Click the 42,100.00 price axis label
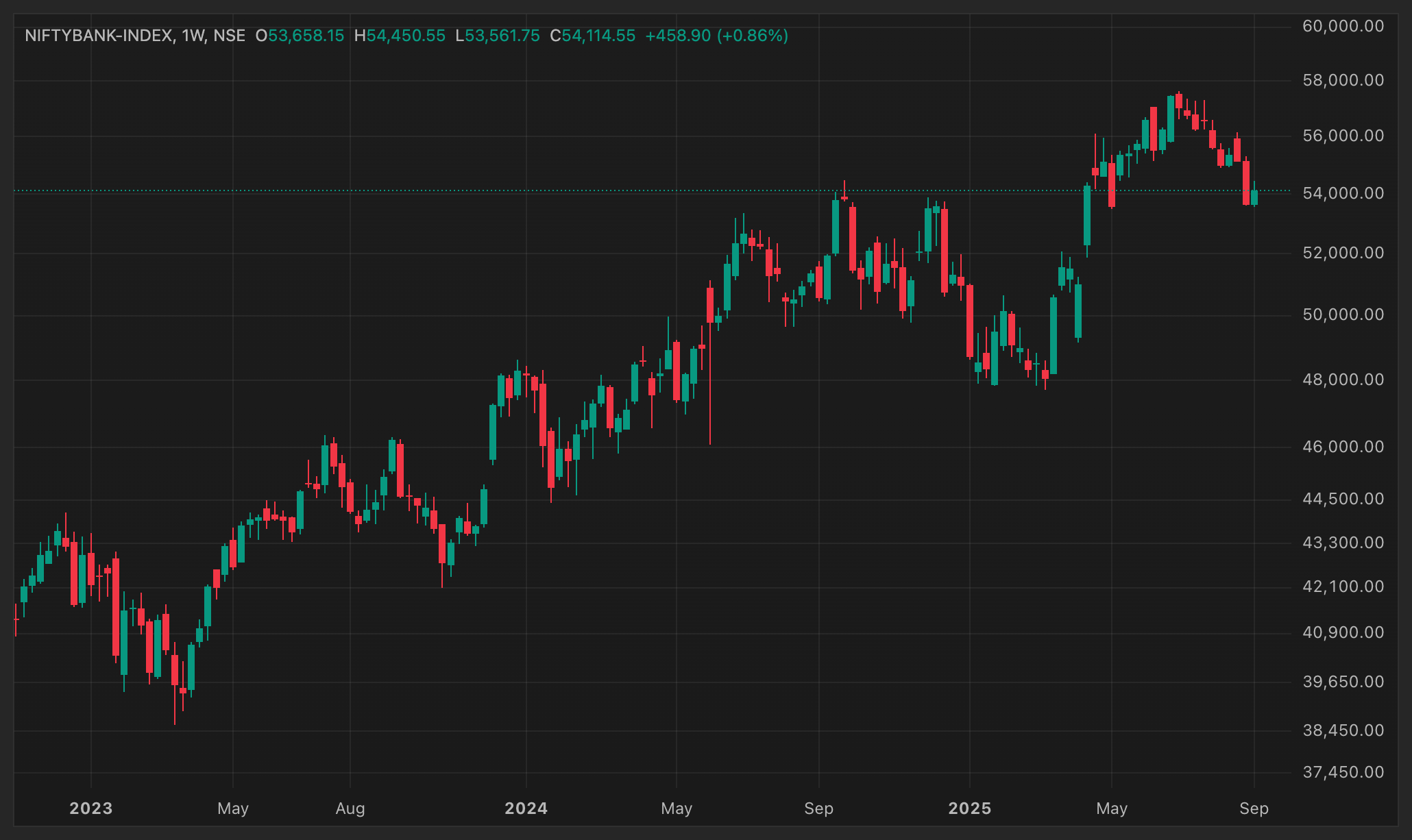Image resolution: width=1412 pixels, height=840 pixels. [x=1343, y=586]
